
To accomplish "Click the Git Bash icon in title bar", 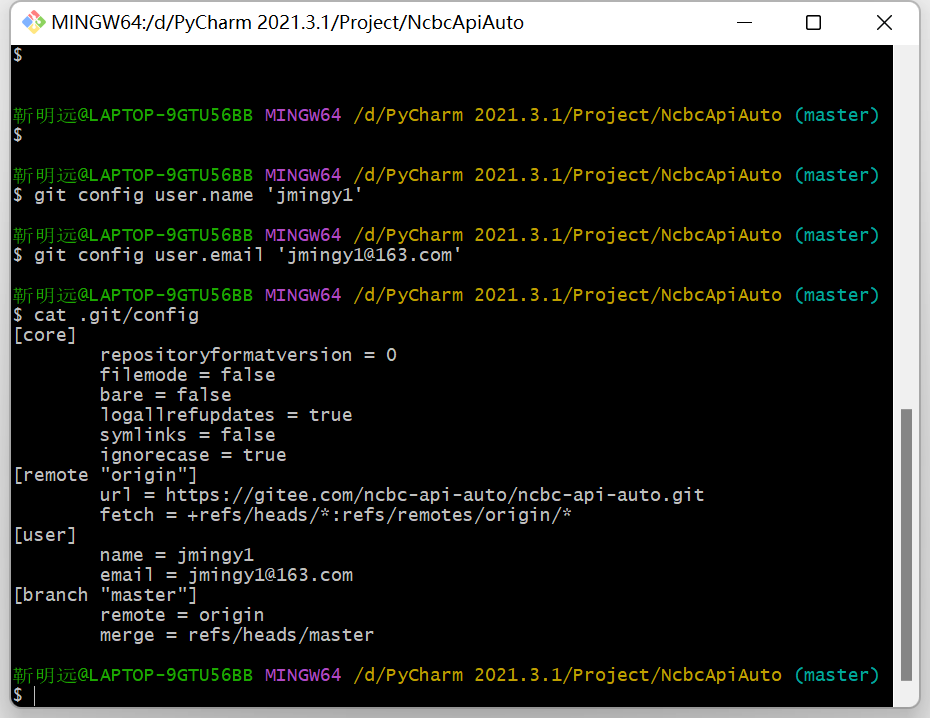I will click(x=33, y=23).
